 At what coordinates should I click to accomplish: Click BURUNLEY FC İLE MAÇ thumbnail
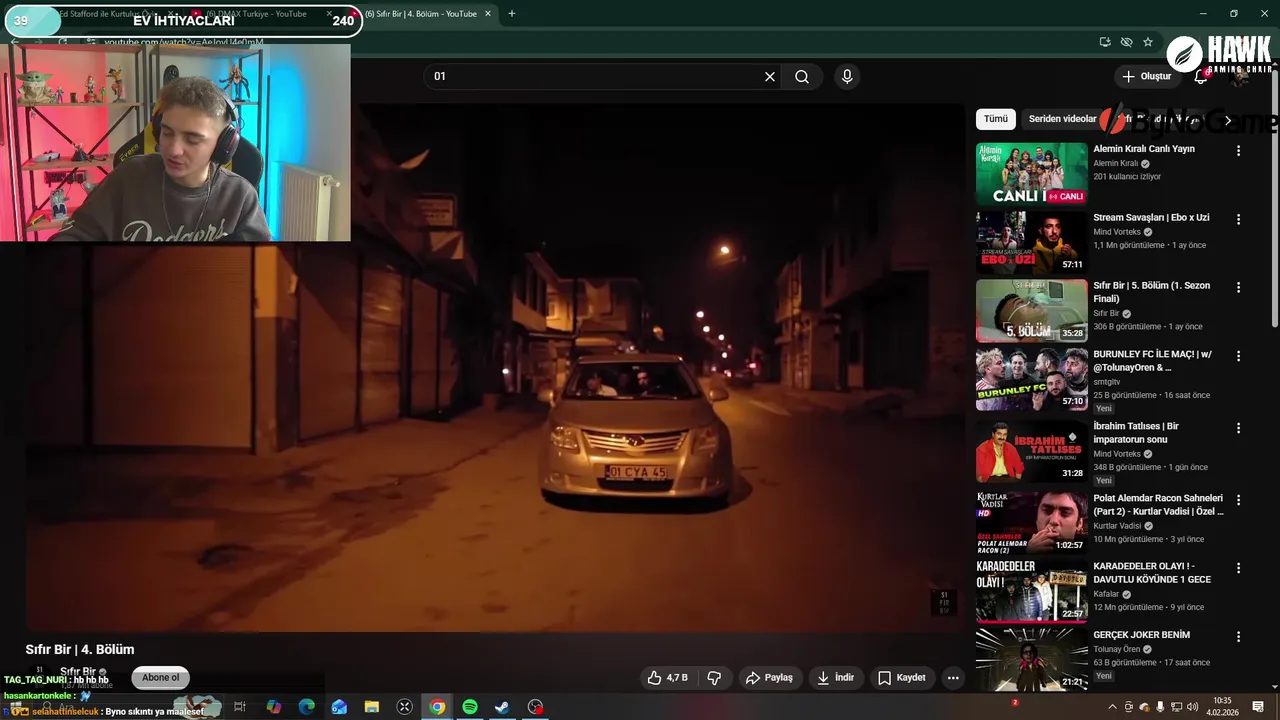[1031, 379]
